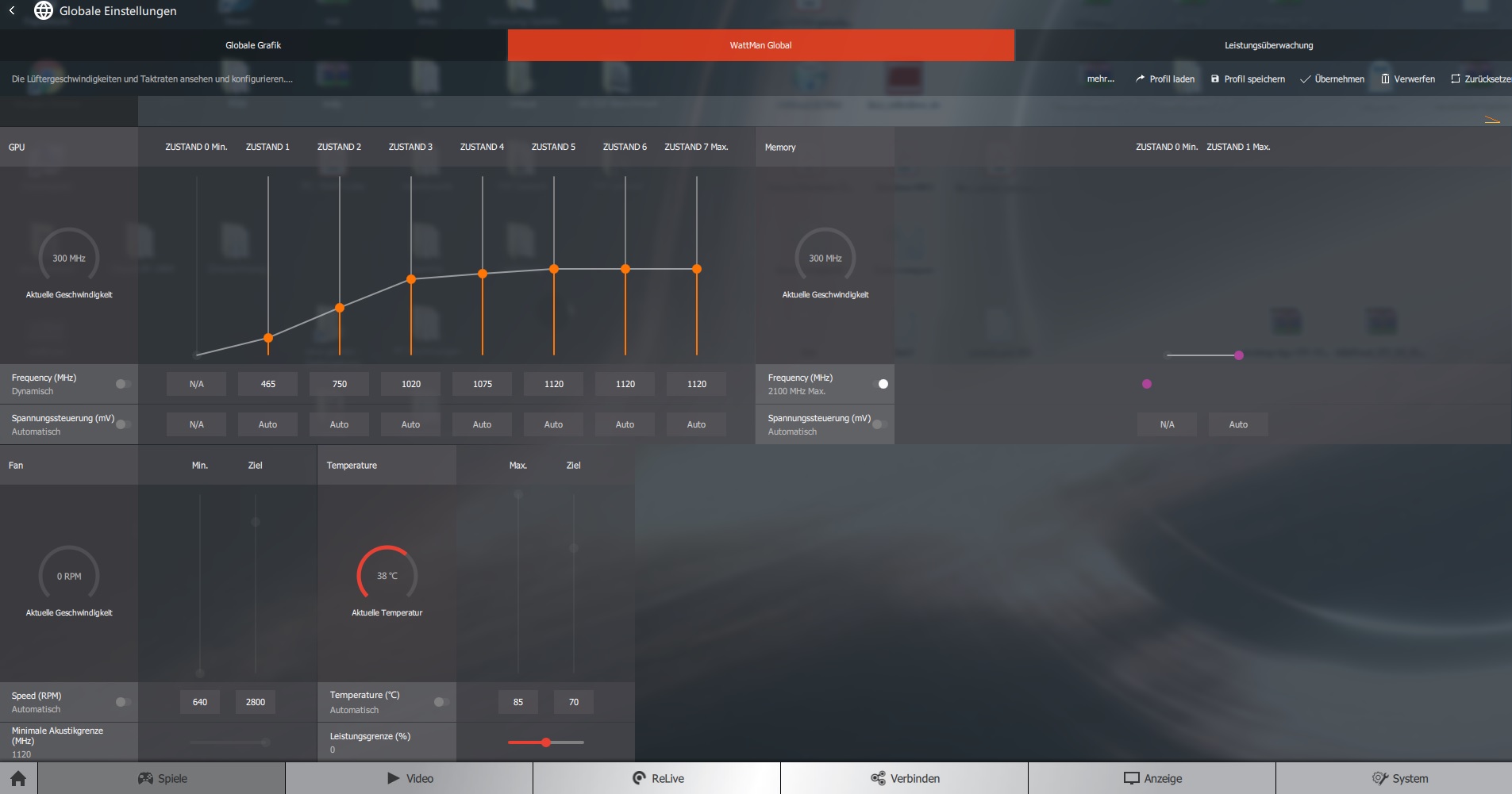Toggle the Memory Frequency switch

click(880, 384)
